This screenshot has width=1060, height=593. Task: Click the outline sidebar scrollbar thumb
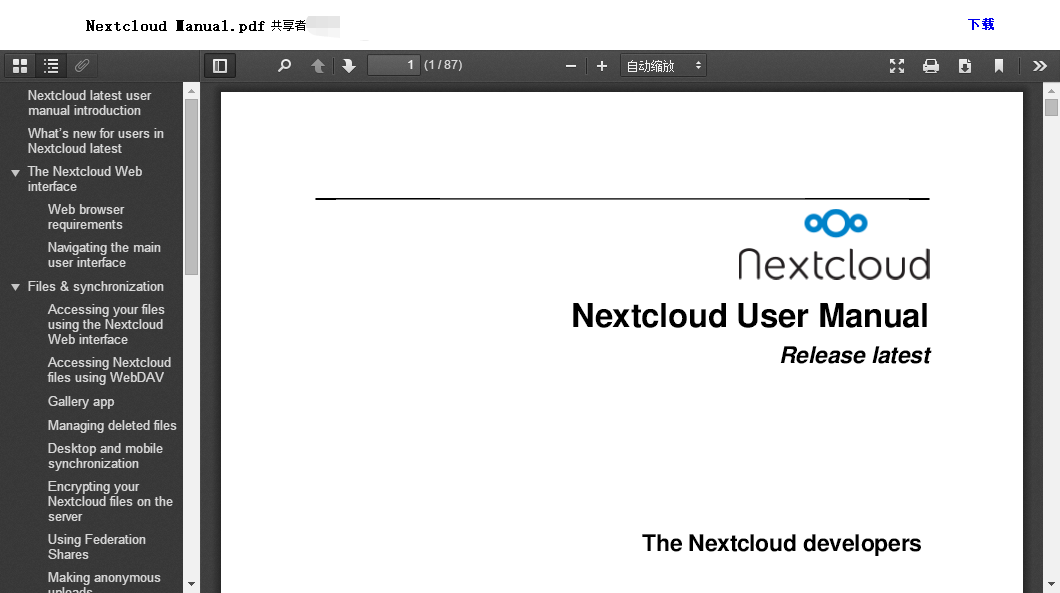pyautogui.click(x=191, y=187)
